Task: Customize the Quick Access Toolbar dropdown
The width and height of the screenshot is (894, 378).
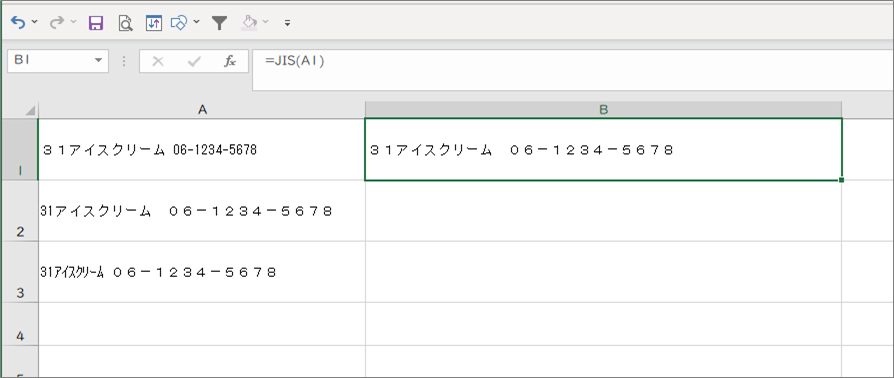Action: pyautogui.click(x=287, y=23)
